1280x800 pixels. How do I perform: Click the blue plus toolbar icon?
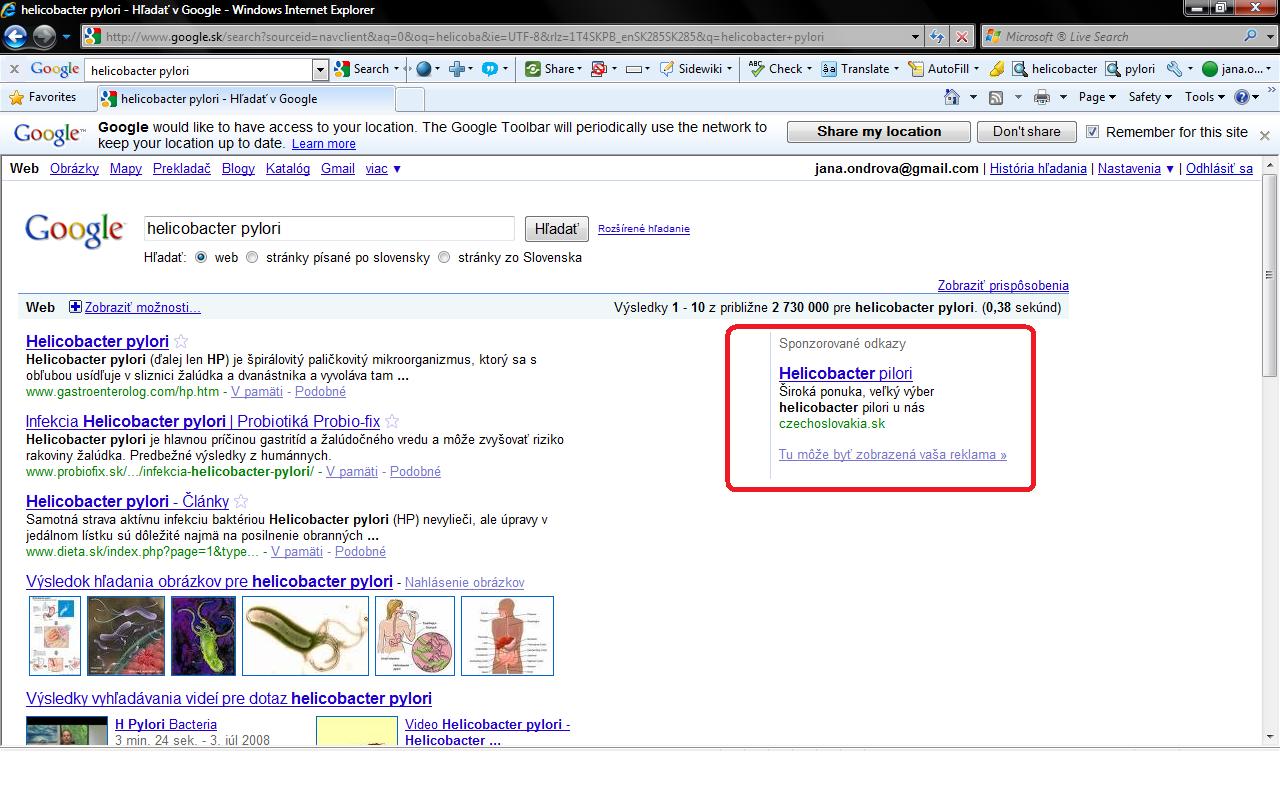457,69
